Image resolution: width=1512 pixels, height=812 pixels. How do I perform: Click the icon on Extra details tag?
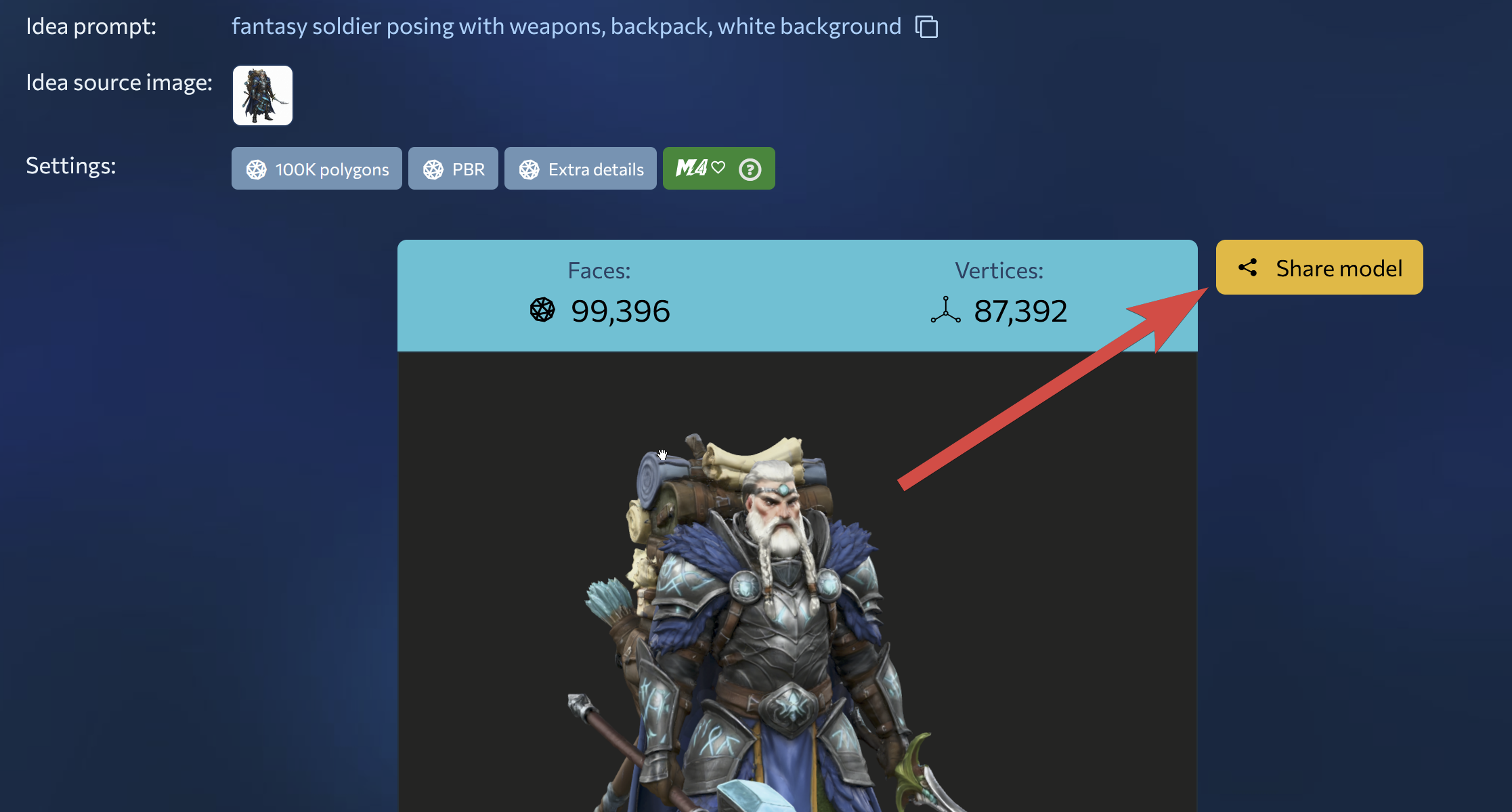pyautogui.click(x=529, y=169)
